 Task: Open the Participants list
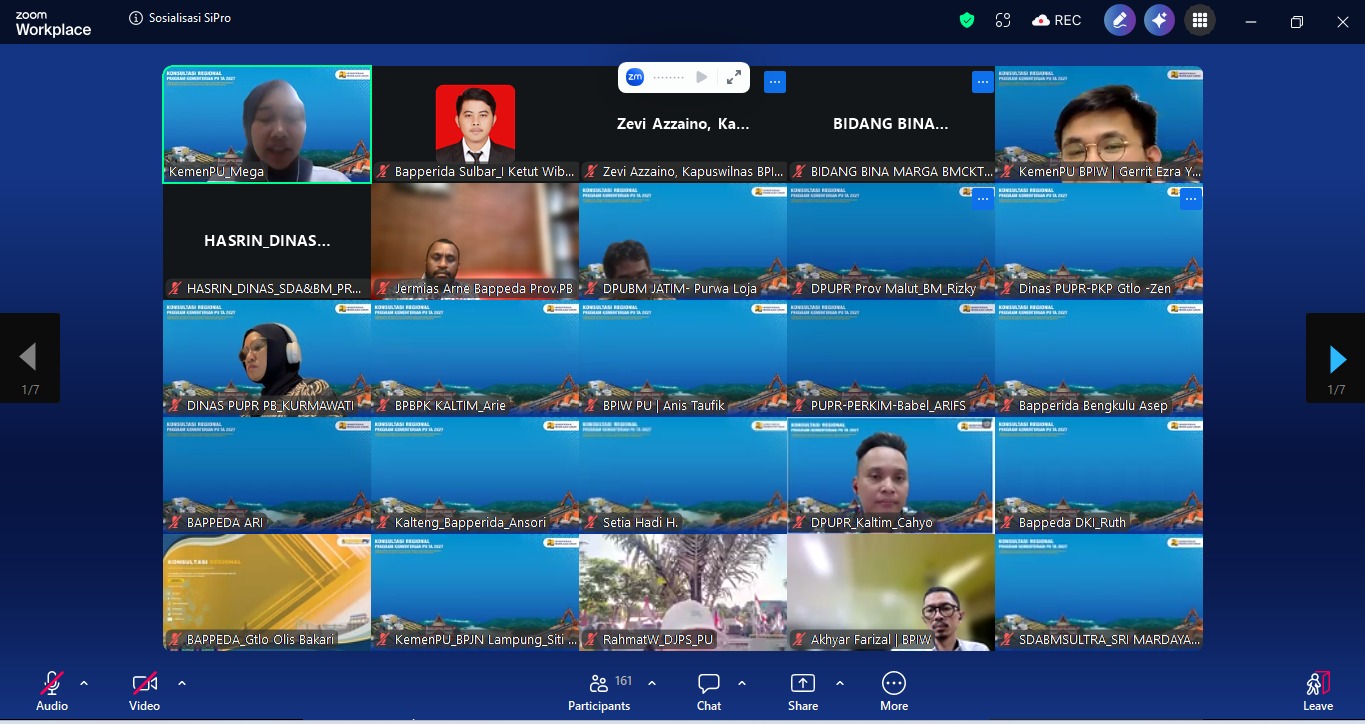point(599,691)
